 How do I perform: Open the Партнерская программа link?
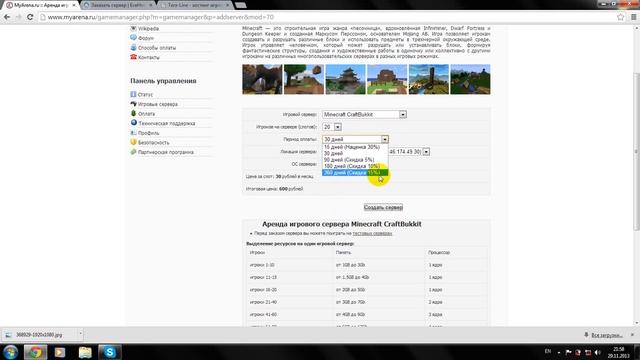166,152
